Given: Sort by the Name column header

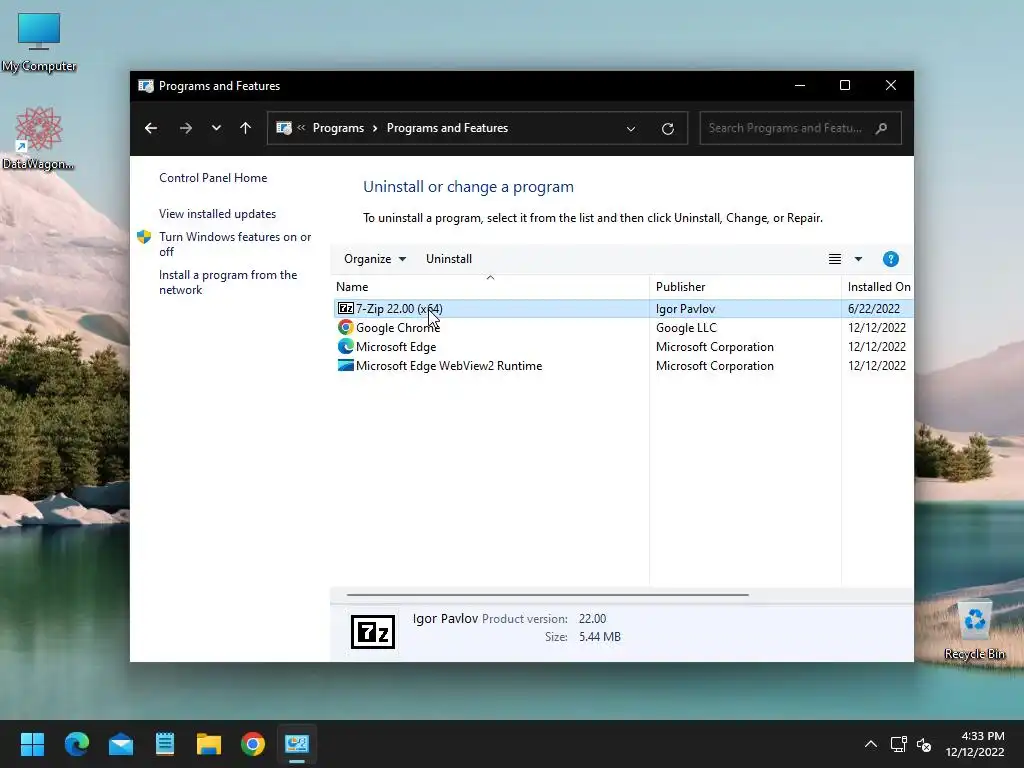Looking at the screenshot, I should (x=490, y=287).
